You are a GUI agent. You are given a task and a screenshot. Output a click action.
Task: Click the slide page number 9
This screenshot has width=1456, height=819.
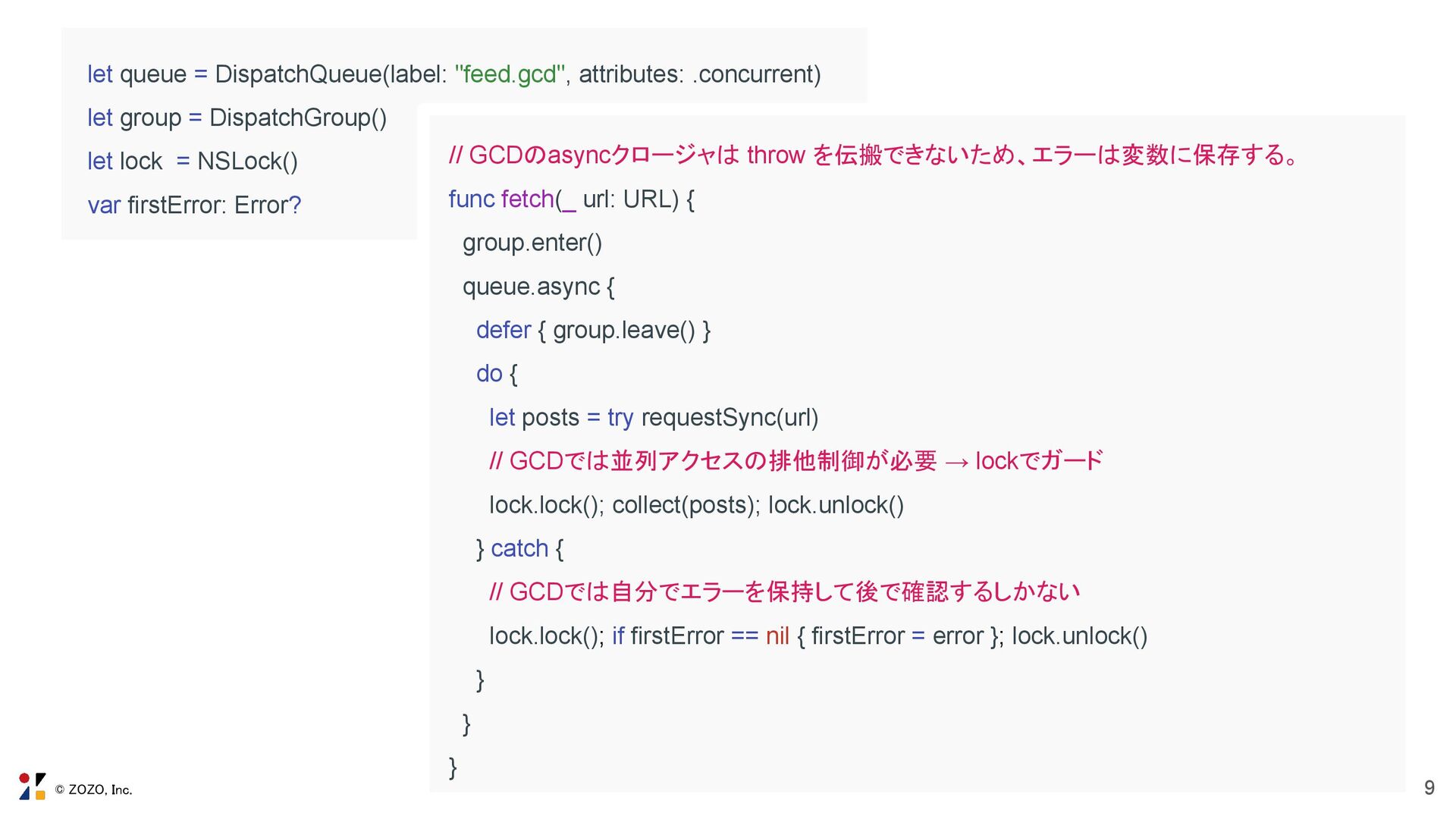pyautogui.click(x=1429, y=788)
